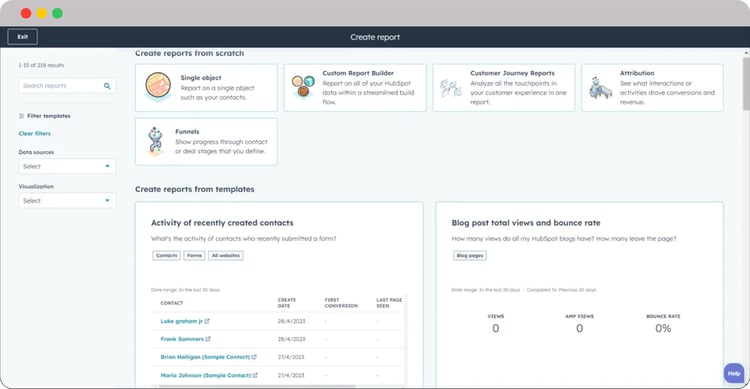
Task: Open Blog post total views template card
Action: pyautogui.click(x=579, y=294)
